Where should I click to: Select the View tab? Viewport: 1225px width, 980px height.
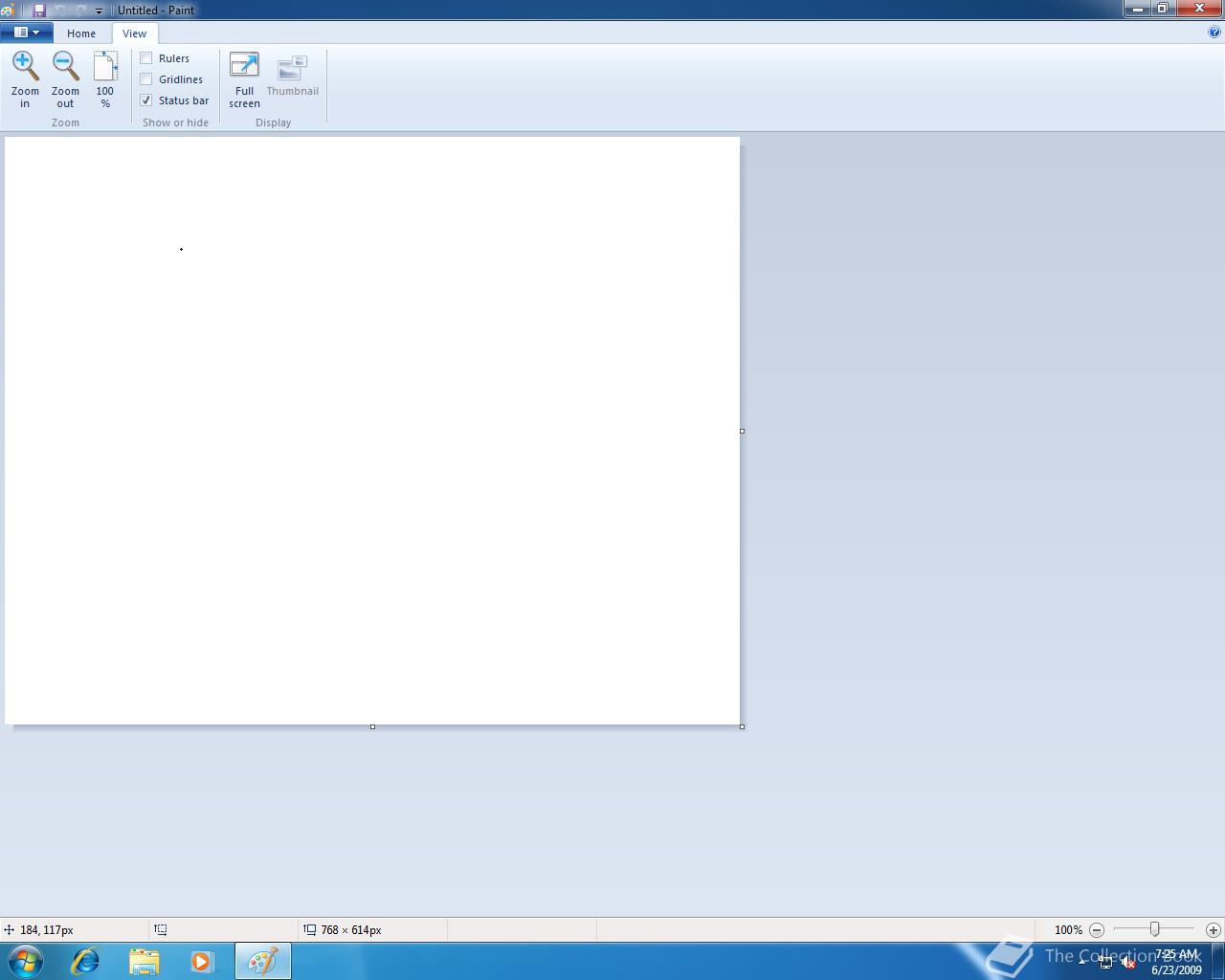coord(134,33)
